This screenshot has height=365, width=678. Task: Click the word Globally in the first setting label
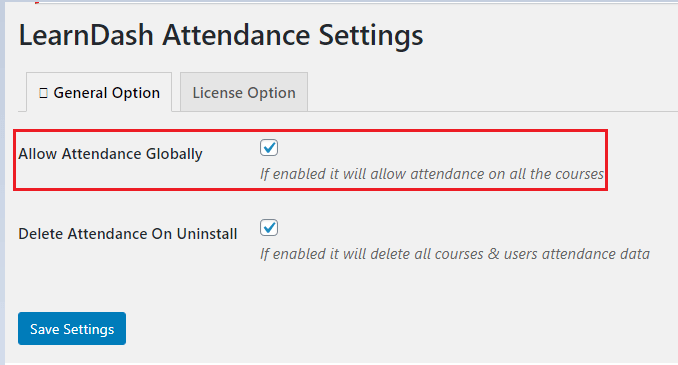click(x=174, y=154)
